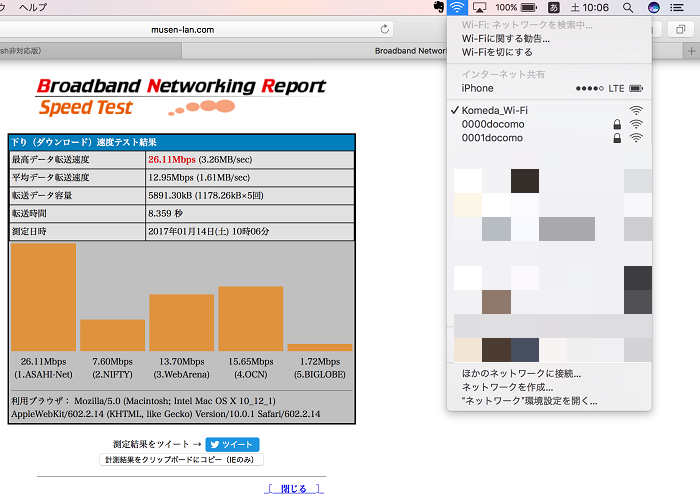Click the Komeda_Wi-Fi signal strength icon

coord(636,110)
